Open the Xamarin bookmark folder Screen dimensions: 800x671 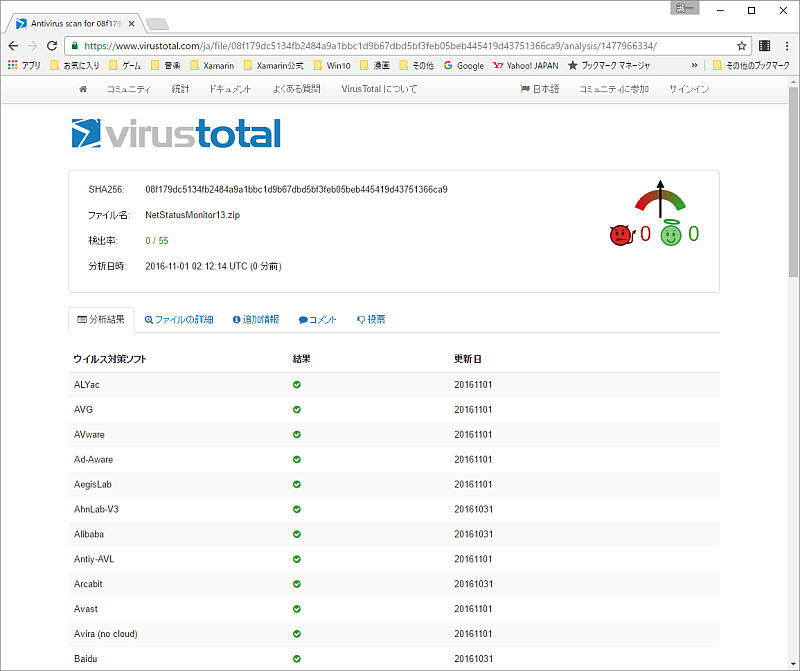tap(212, 65)
